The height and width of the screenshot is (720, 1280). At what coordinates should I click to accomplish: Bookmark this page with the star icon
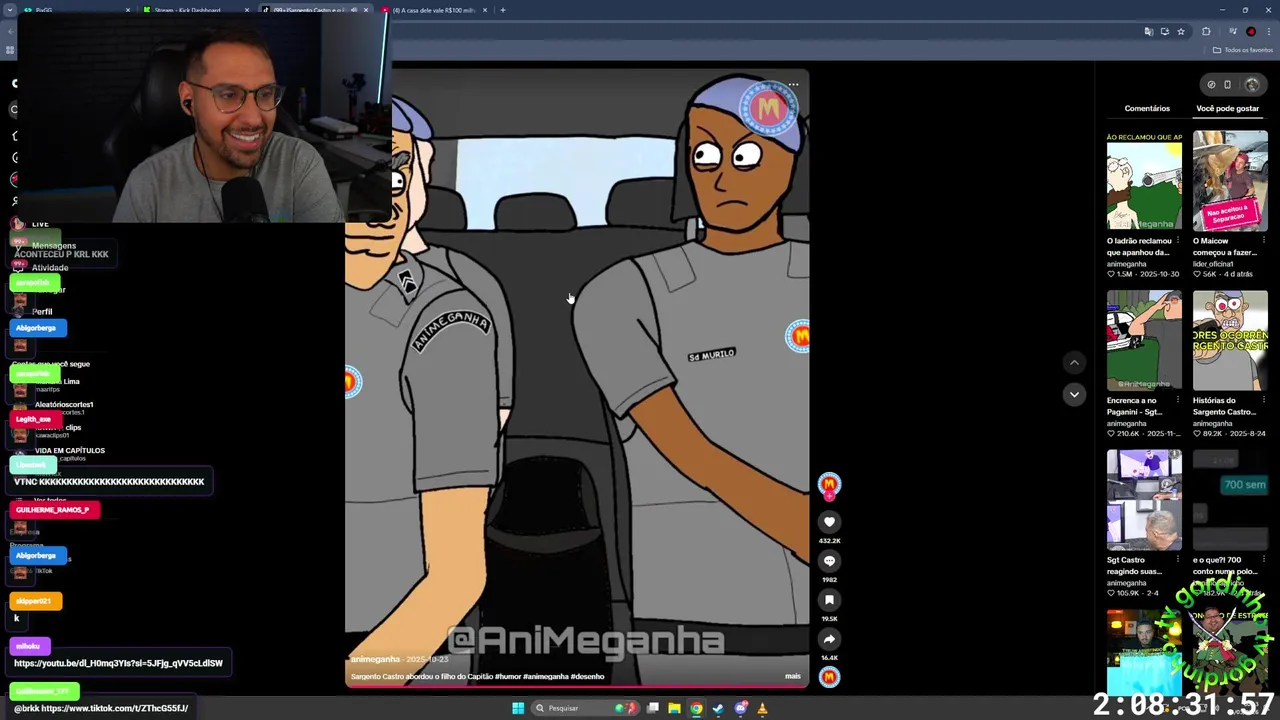pos(1181,32)
